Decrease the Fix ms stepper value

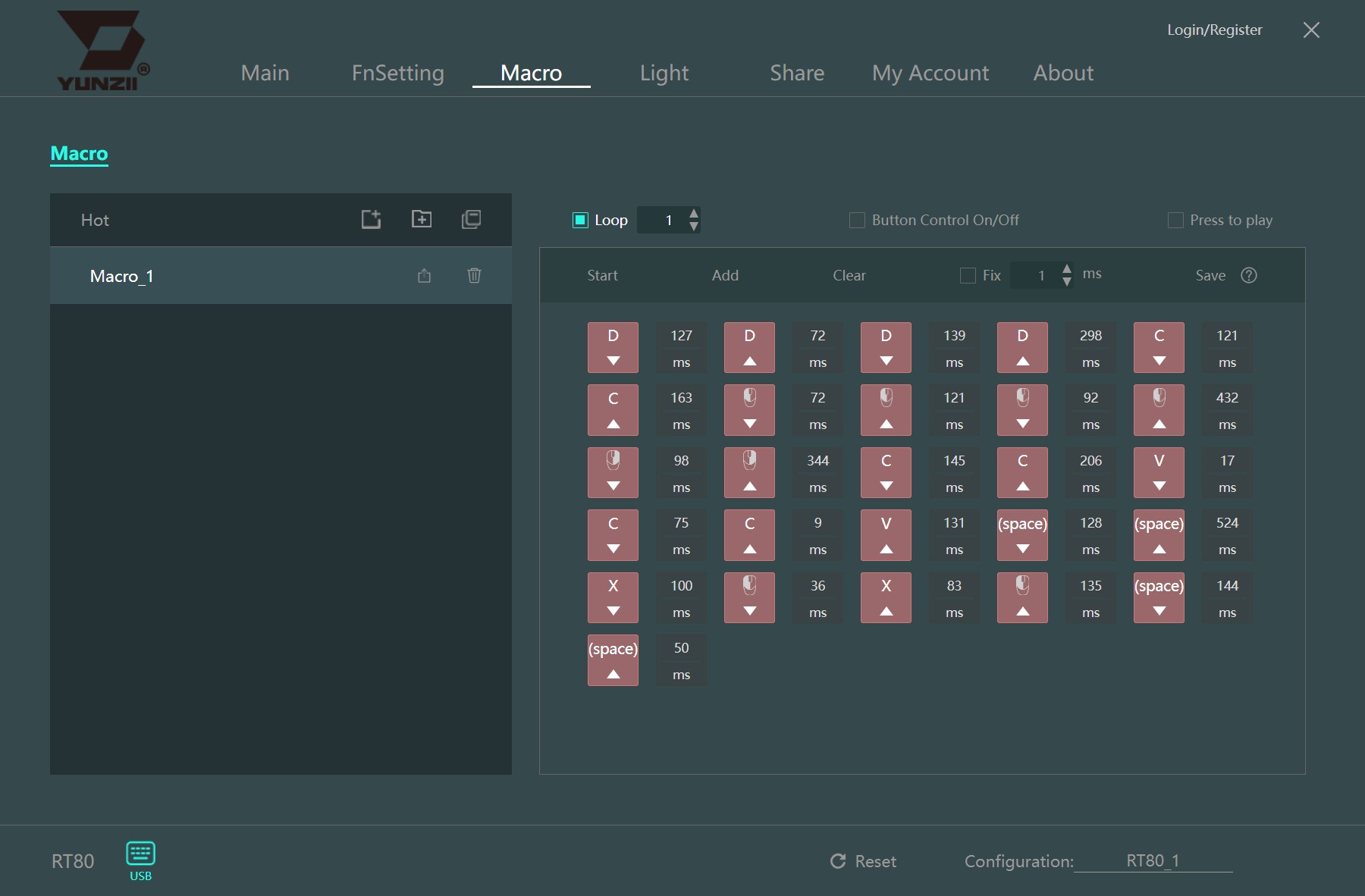pyautogui.click(x=1067, y=281)
